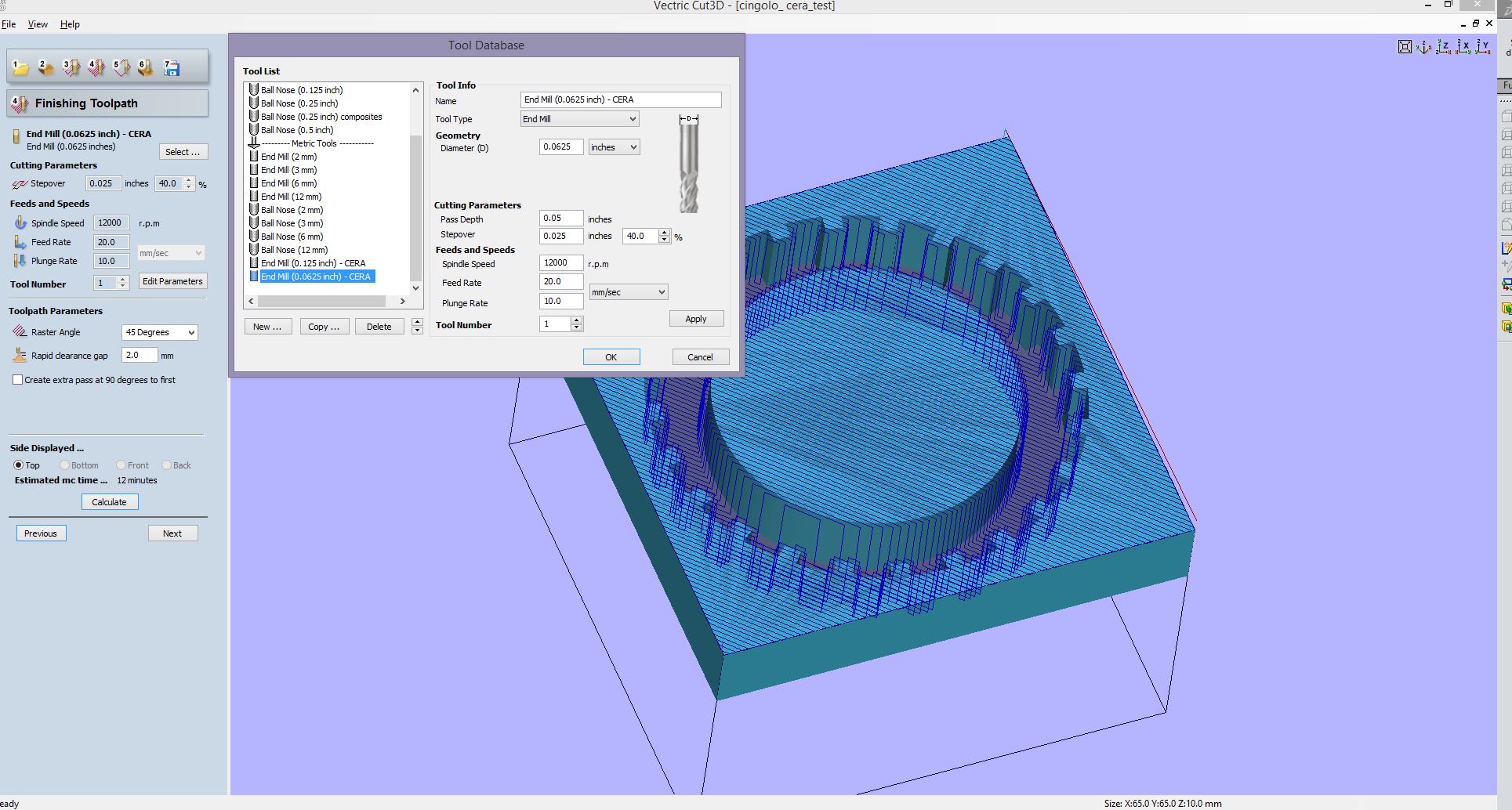The image size is (1512, 810).
Task: Click the tool list vertical scrollbar
Action: (x=416, y=189)
